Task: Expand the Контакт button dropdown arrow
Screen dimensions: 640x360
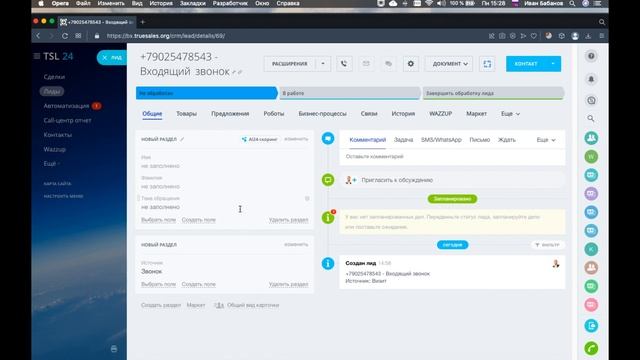Action: 553,64
